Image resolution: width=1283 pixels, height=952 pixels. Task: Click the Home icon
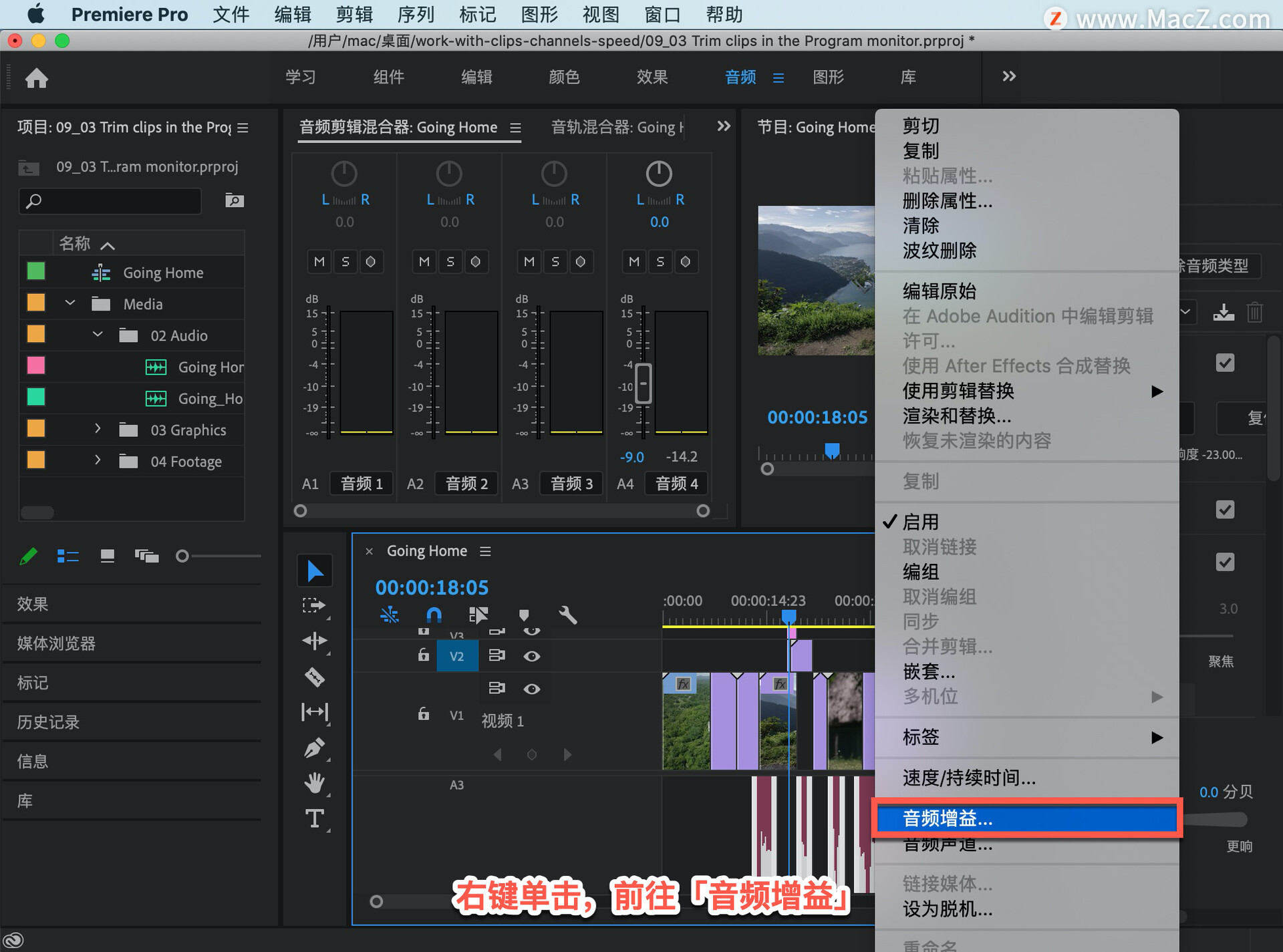tap(37, 78)
